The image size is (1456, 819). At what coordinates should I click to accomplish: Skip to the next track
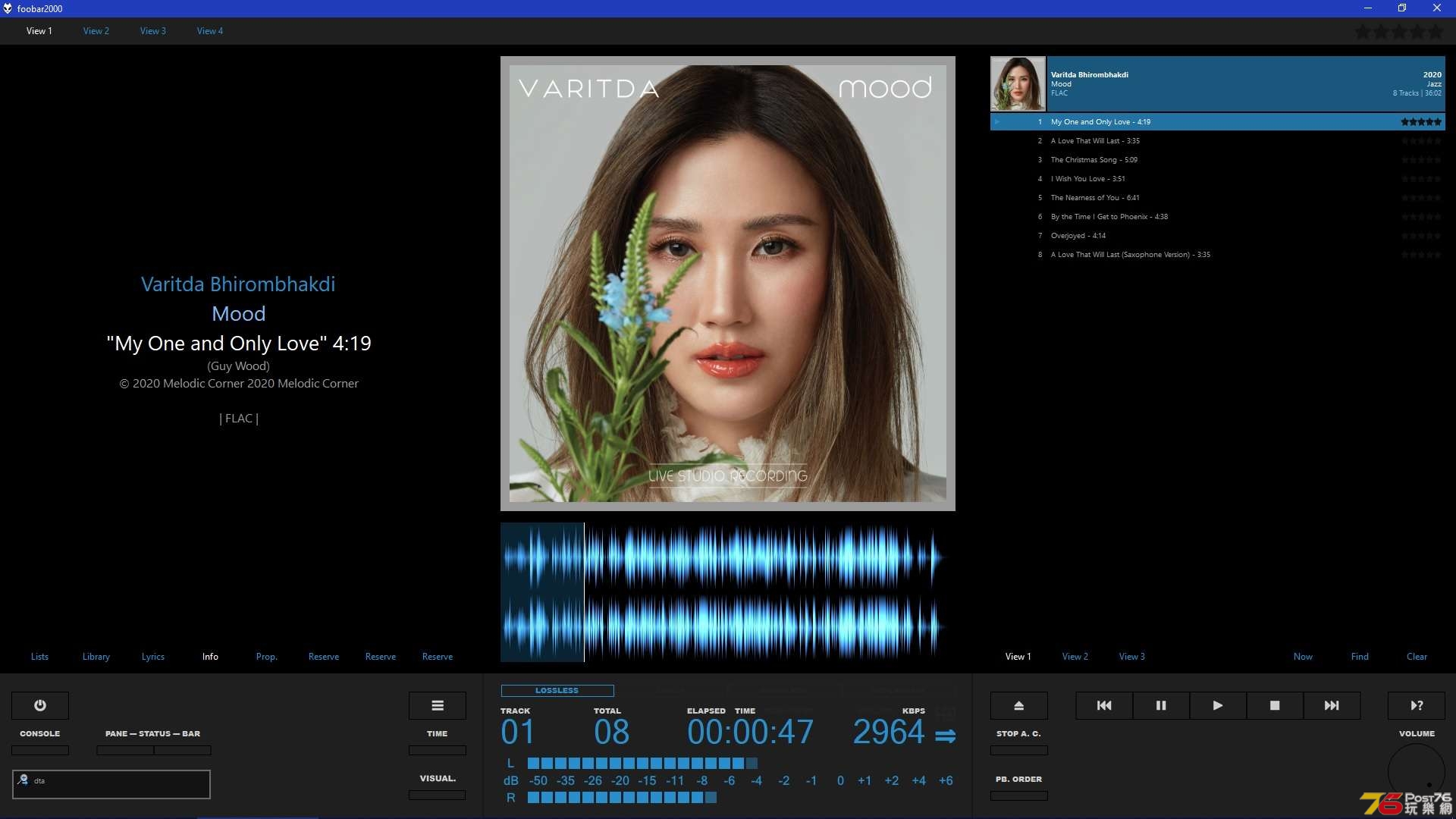[x=1332, y=705]
